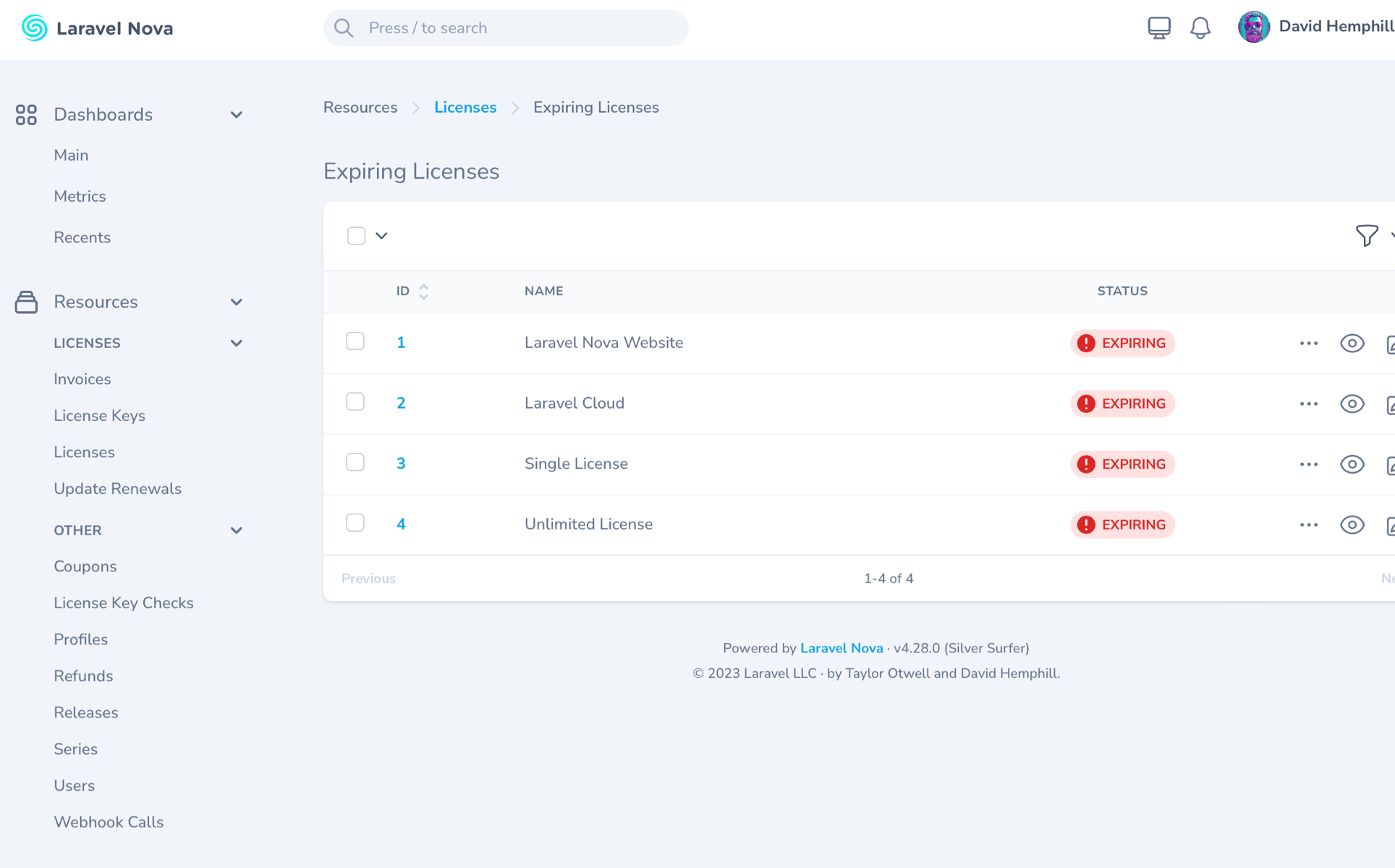The image size is (1395, 868).
Task: View the Laravel Nova Website license
Action: [1352, 344]
